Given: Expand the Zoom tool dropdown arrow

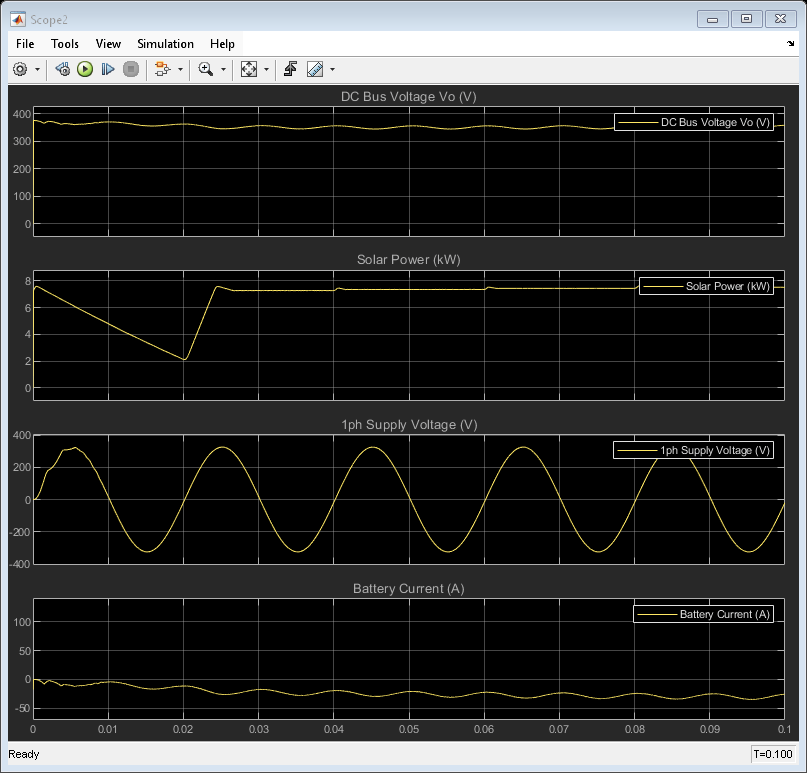Looking at the screenshot, I should [223, 69].
